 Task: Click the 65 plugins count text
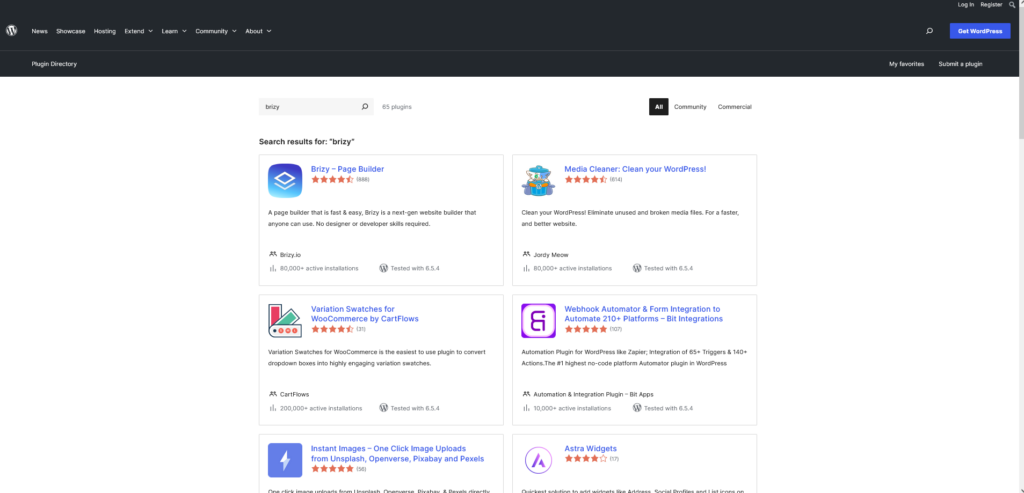[397, 106]
